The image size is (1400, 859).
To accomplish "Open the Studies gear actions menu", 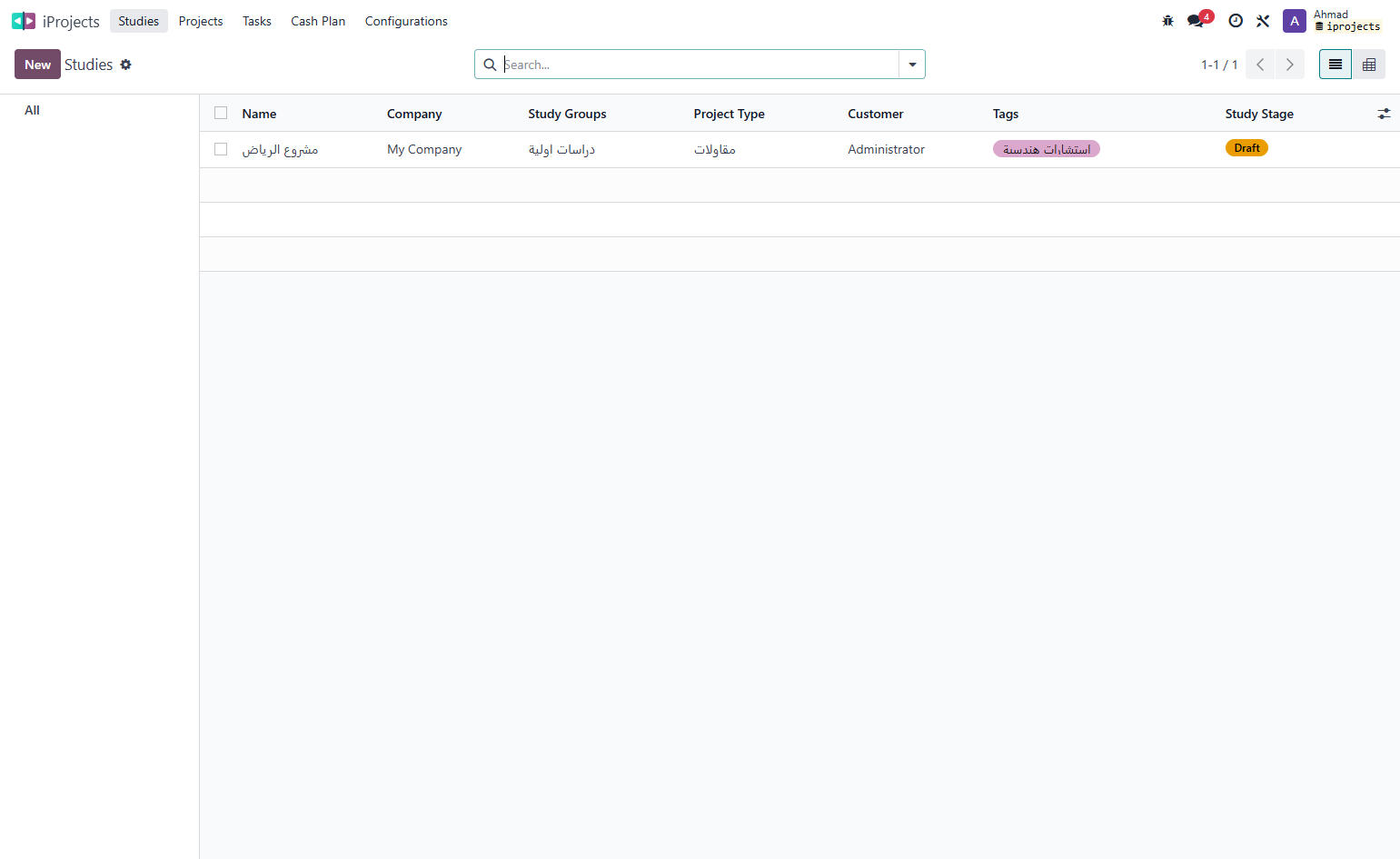I will [x=125, y=65].
